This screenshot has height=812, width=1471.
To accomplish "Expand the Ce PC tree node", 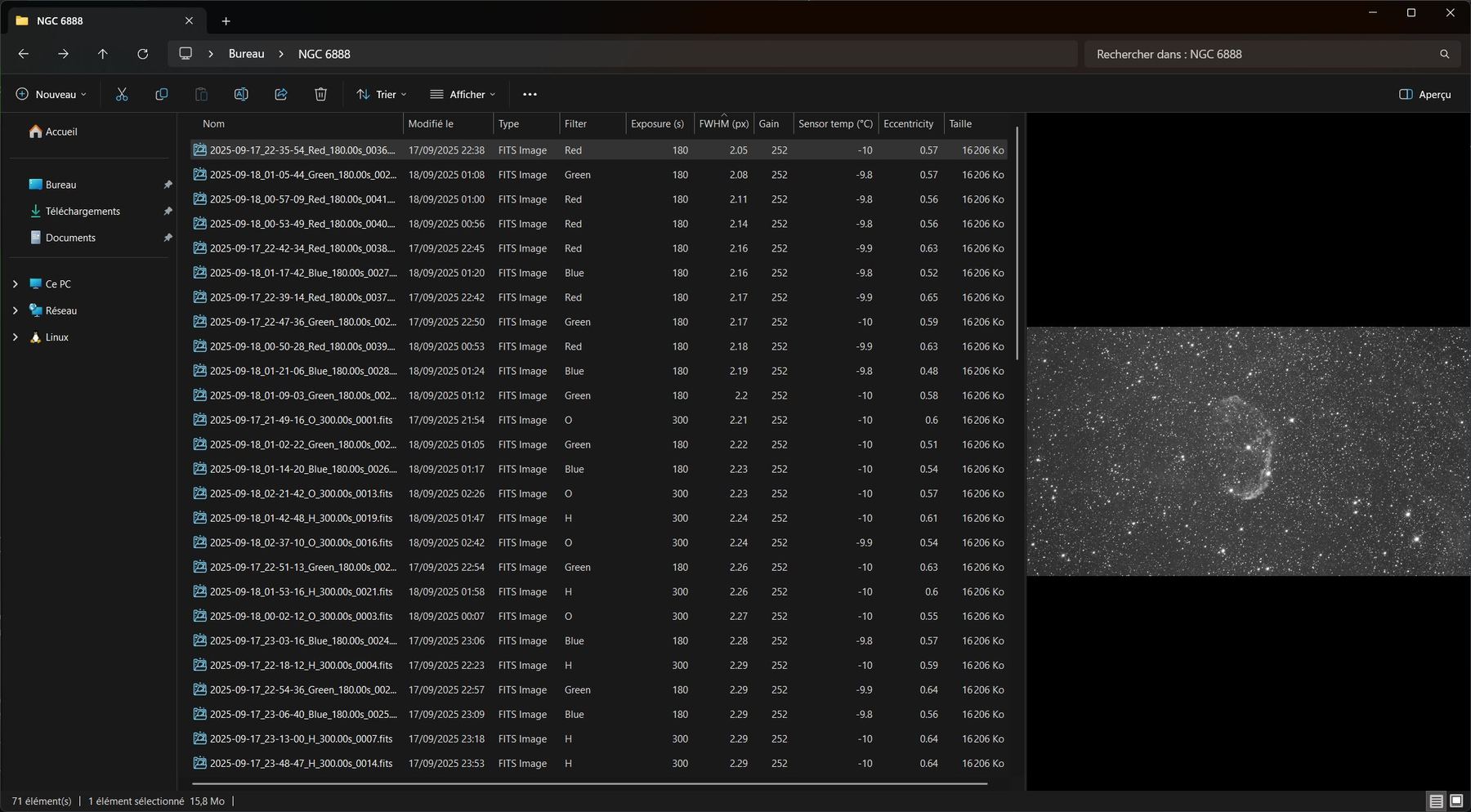I will click(x=15, y=284).
